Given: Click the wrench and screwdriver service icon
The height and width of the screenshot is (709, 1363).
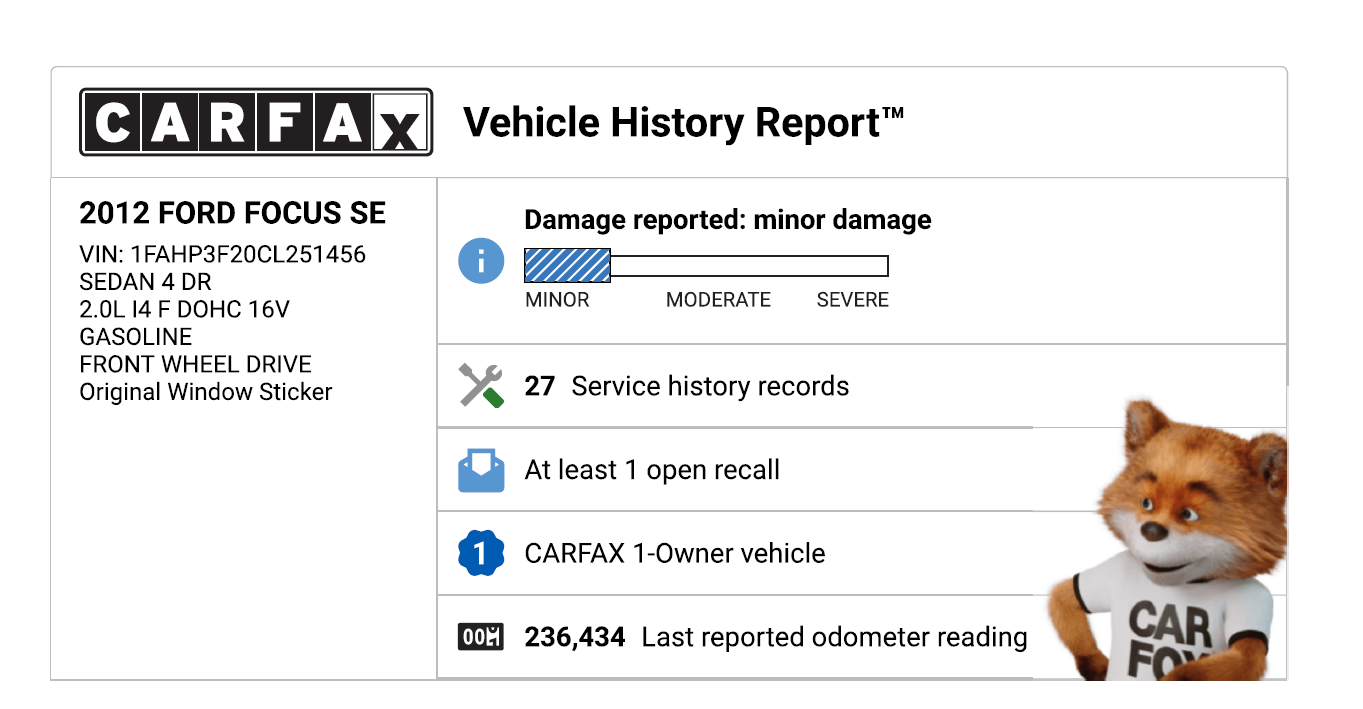Looking at the screenshot, I should coord(480,386).
